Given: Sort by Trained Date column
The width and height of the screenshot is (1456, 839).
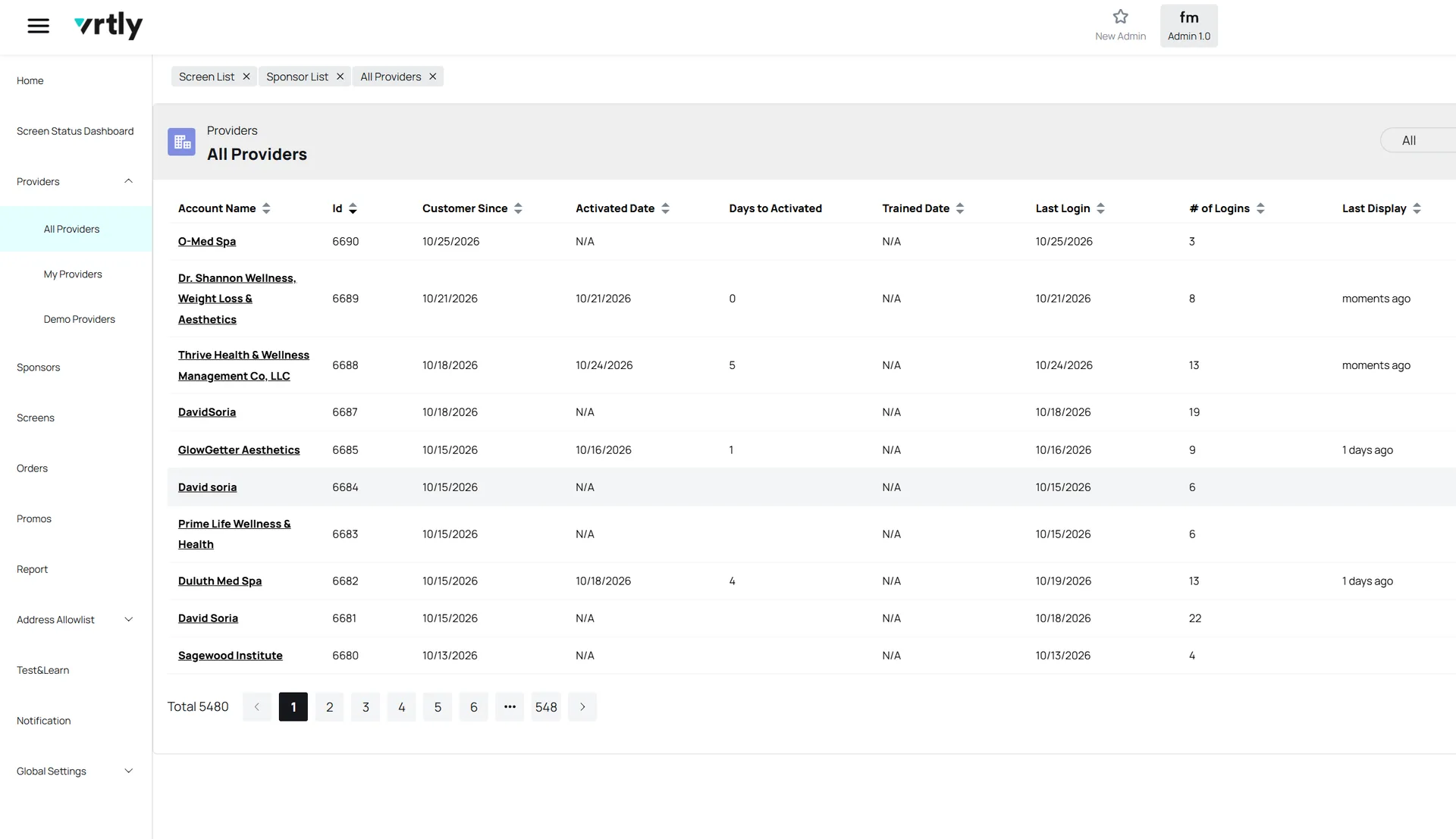Looking at the screenshot, I should tap(960, 208).
